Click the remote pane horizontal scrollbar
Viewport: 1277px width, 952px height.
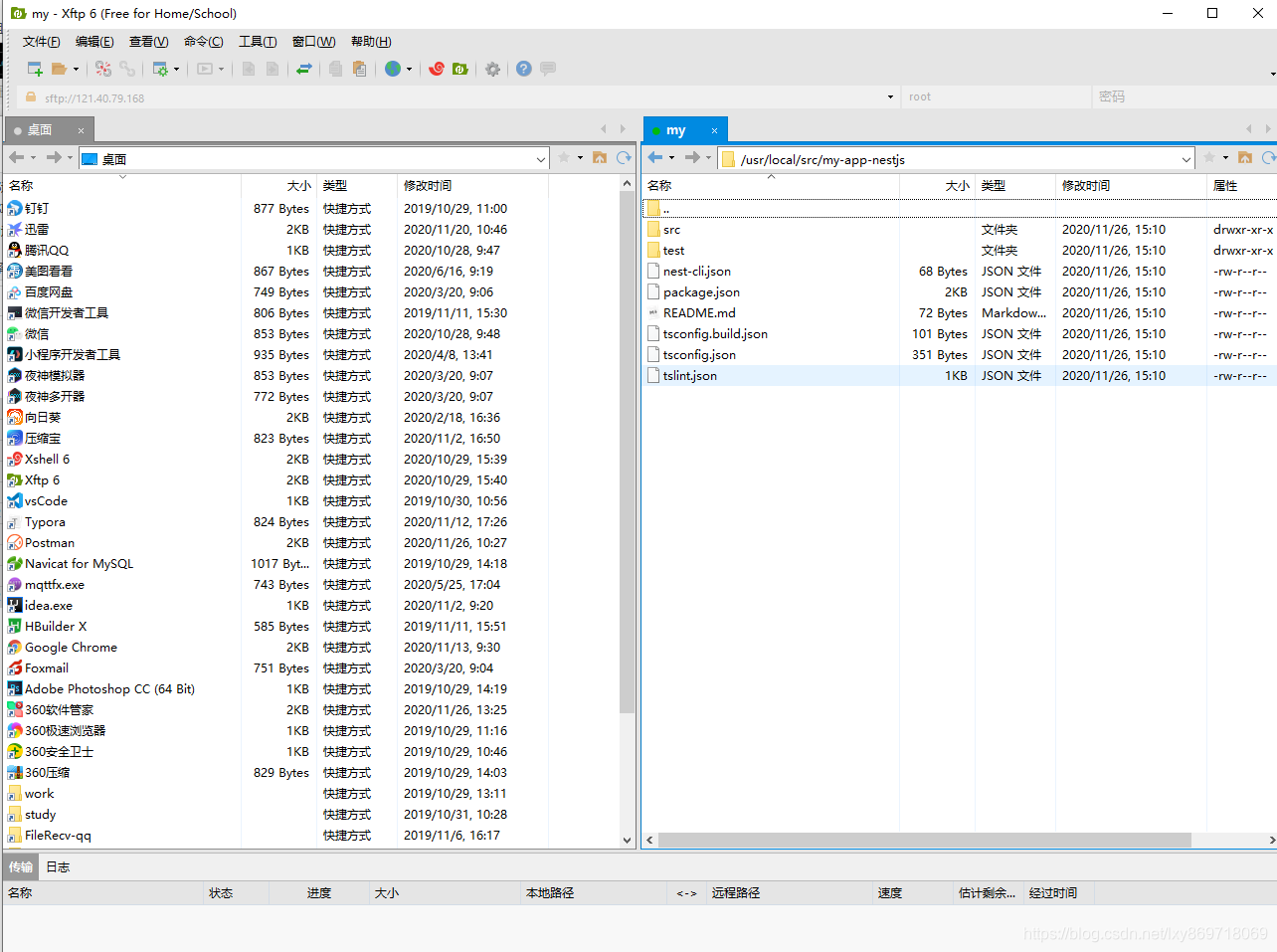(x=925, y=841)
